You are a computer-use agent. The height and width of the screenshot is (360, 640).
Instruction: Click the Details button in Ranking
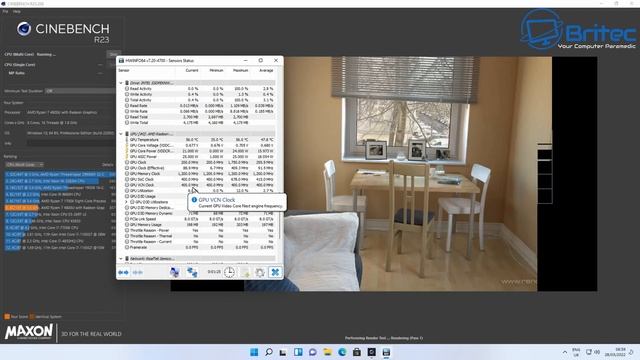(108, 164)
